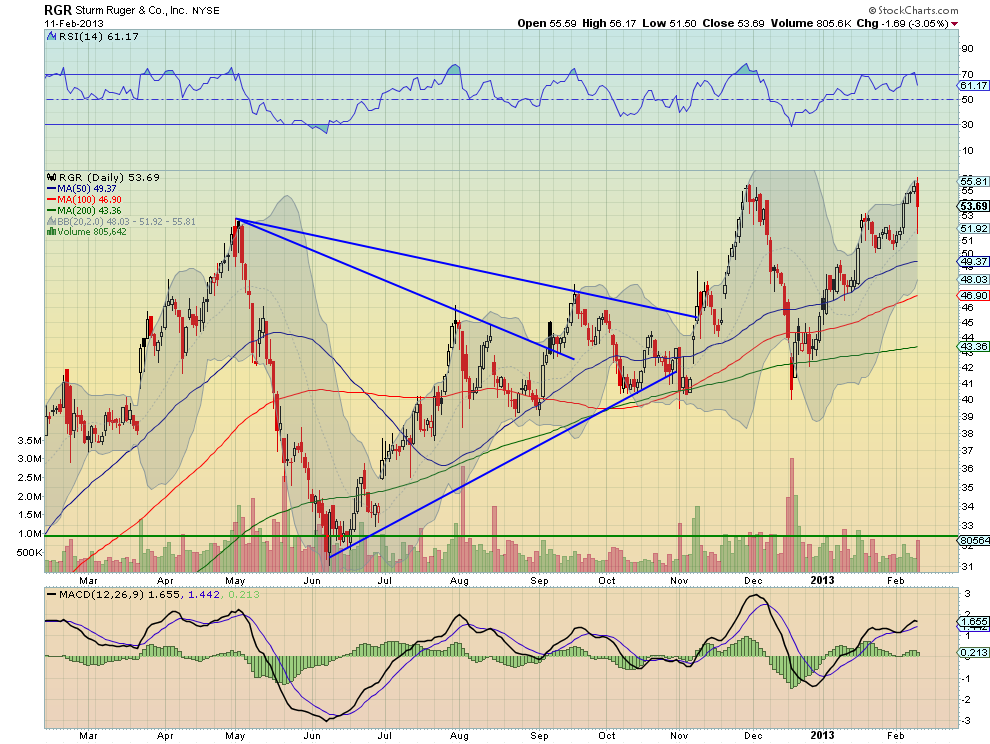The image size is (990, 744).
Task: Click the MA(50) 49.37 legend text
Action: [x=86, y=189]
